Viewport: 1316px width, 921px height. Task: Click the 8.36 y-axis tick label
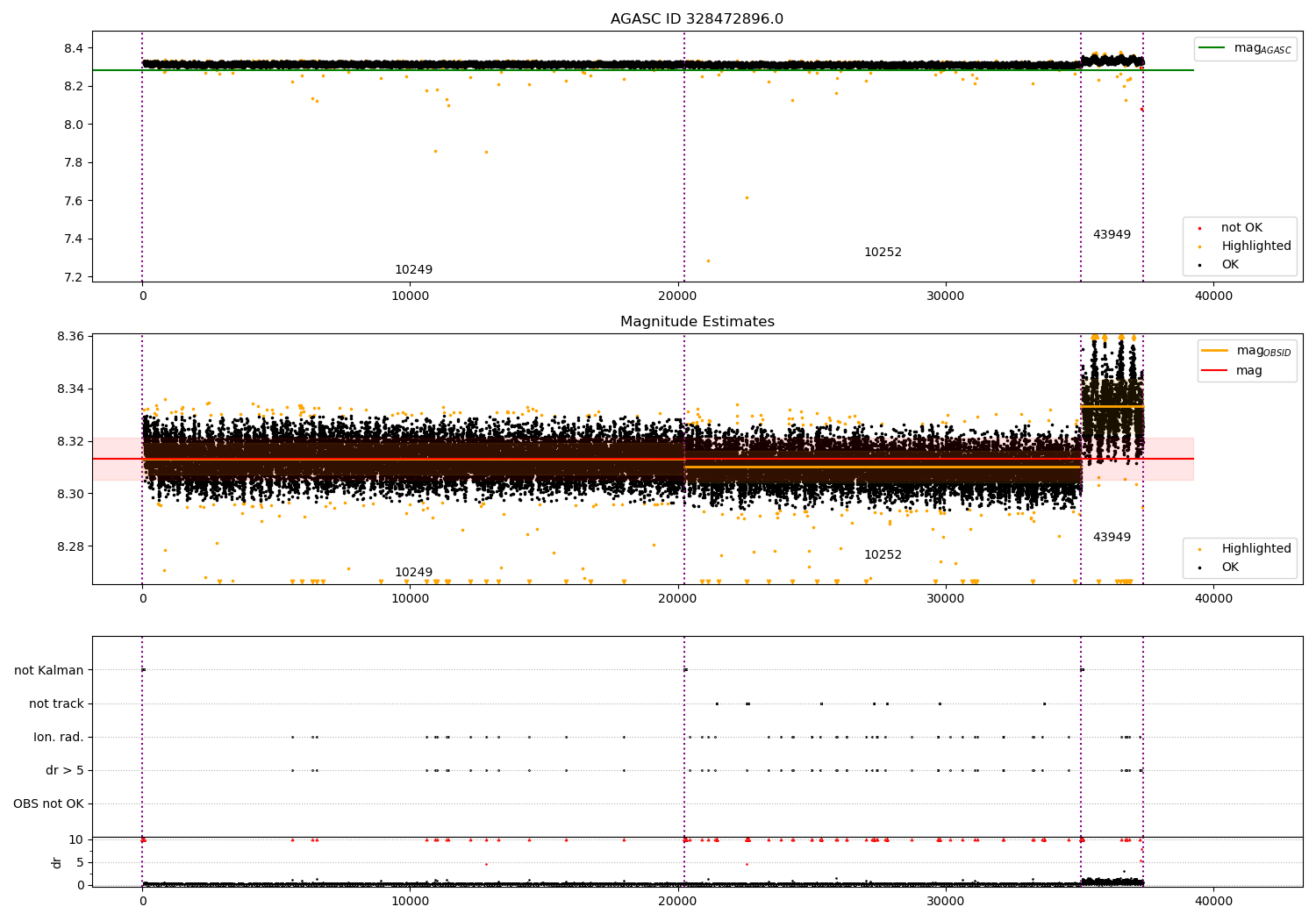[71, 337]
